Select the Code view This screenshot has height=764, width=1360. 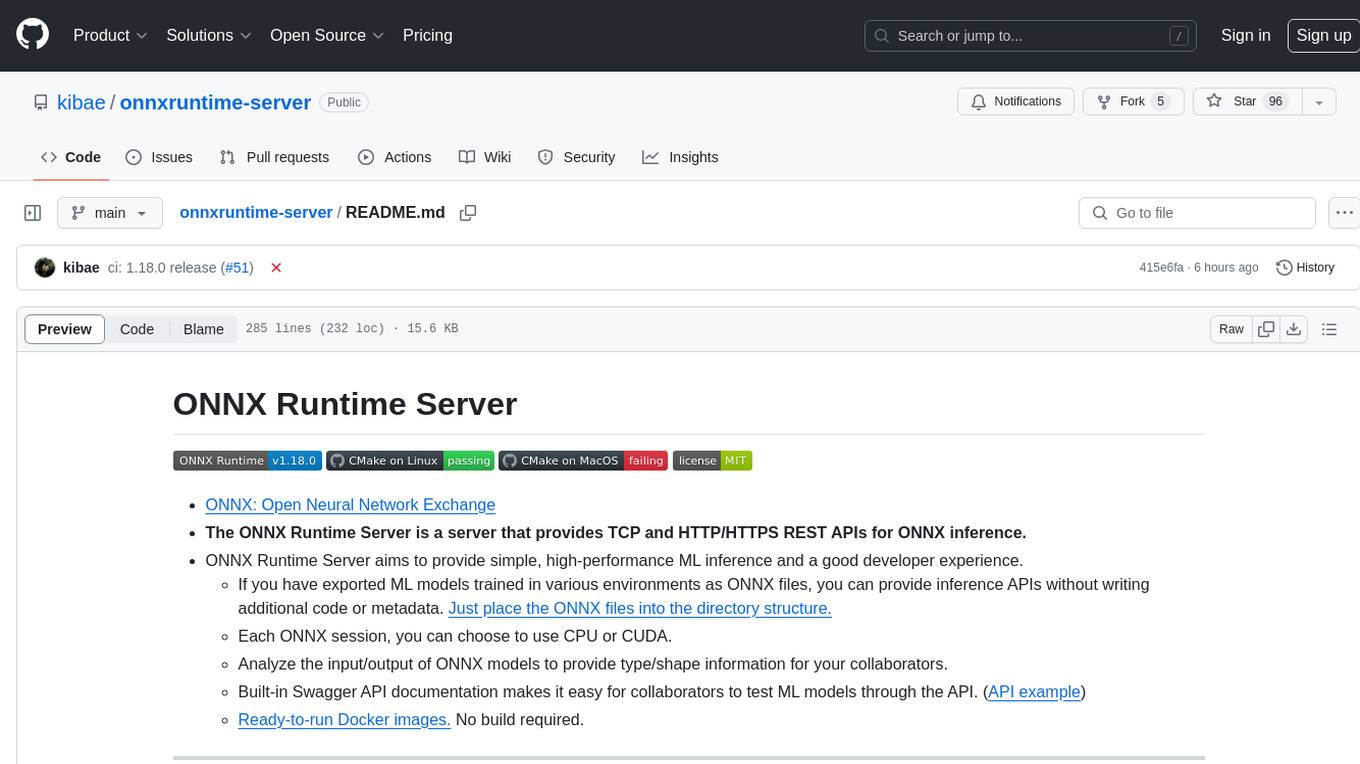coord(137,329)
